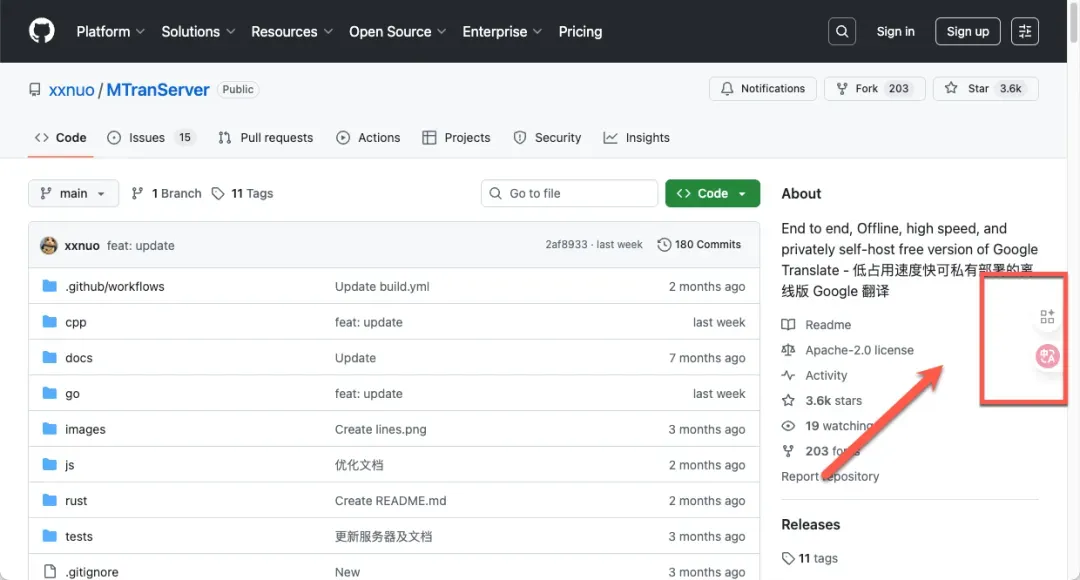Click the GitHub logo icon
This screenshot has height=580, width=1080.
point(42,31)
